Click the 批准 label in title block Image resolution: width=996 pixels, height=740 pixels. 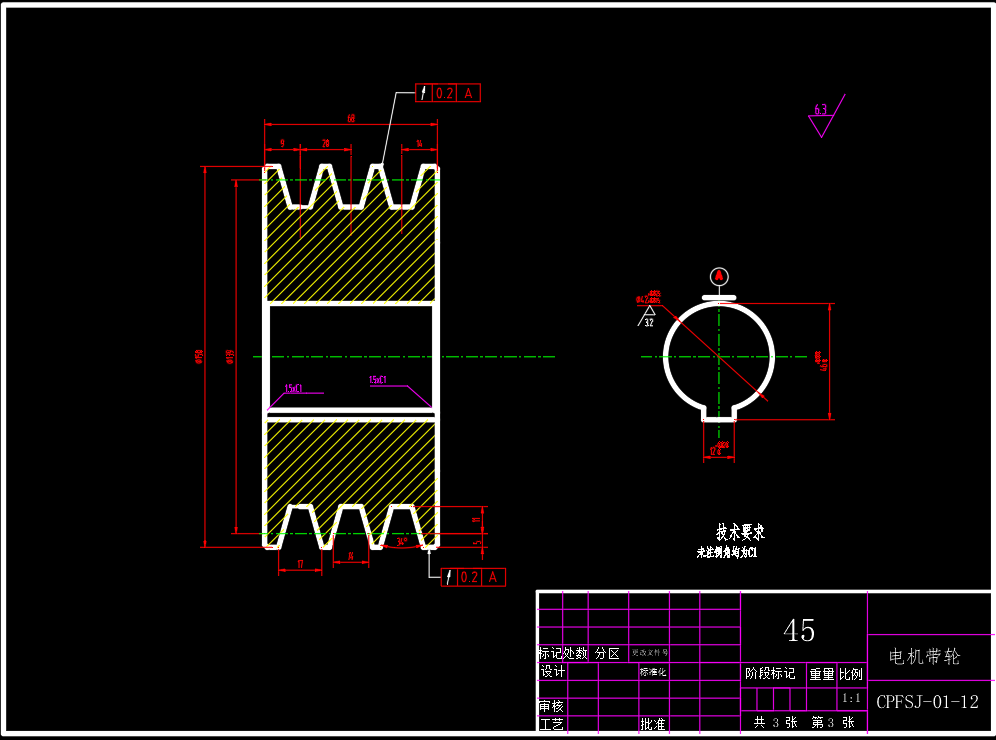[x=652, y=724]
